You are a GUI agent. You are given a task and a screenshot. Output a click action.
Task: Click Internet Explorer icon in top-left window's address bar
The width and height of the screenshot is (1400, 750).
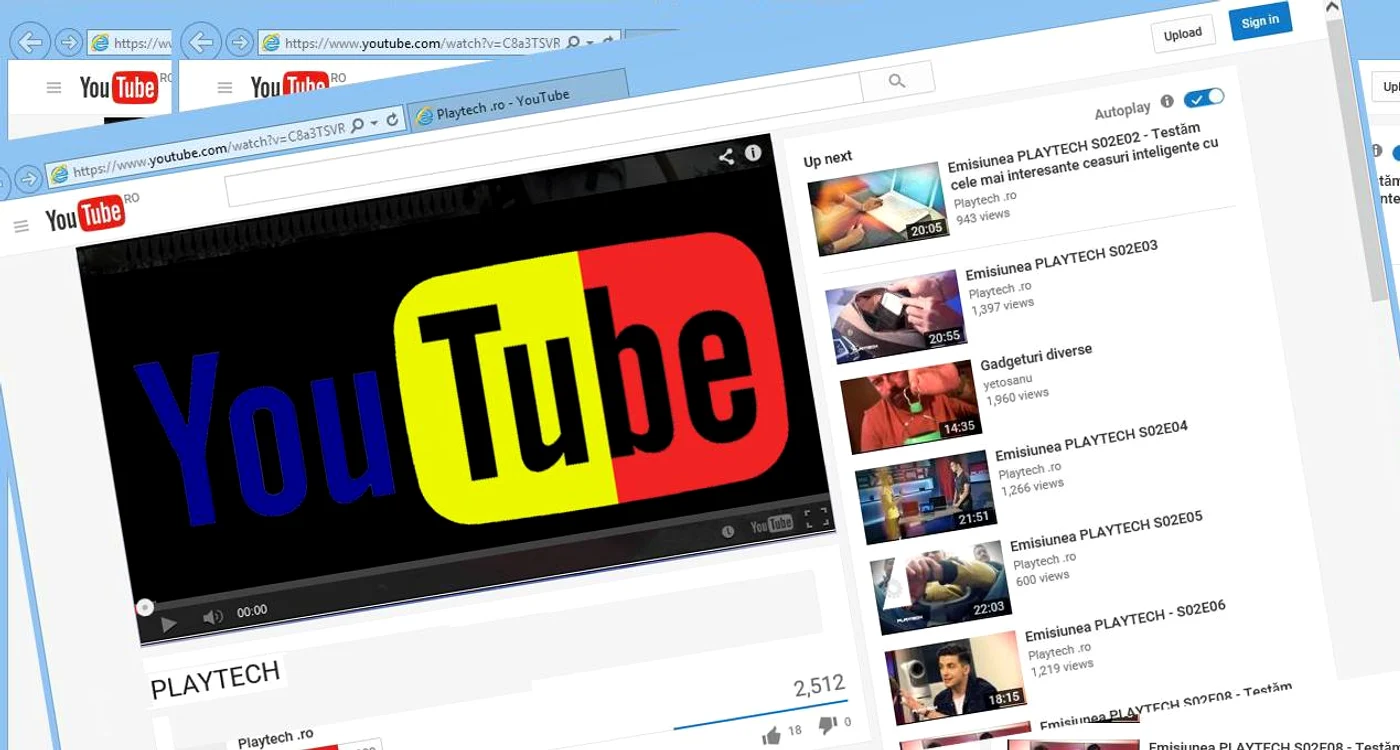99,43
